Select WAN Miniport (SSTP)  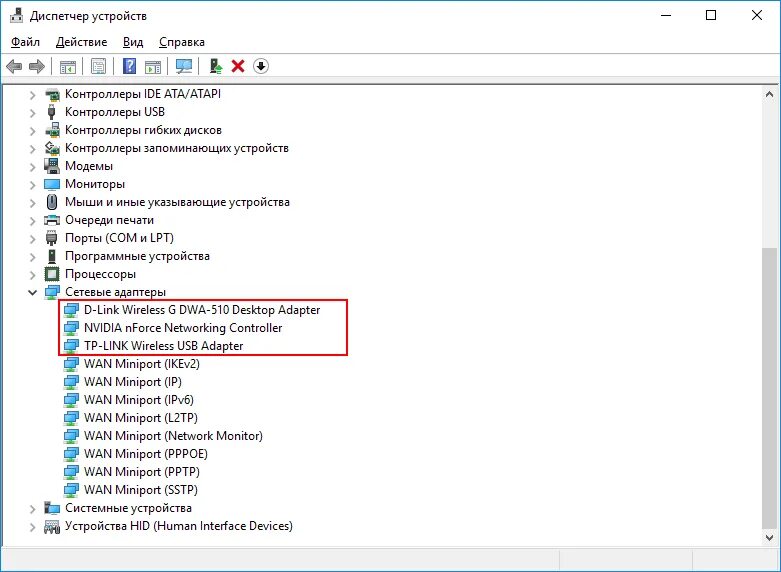click(140, 489)
